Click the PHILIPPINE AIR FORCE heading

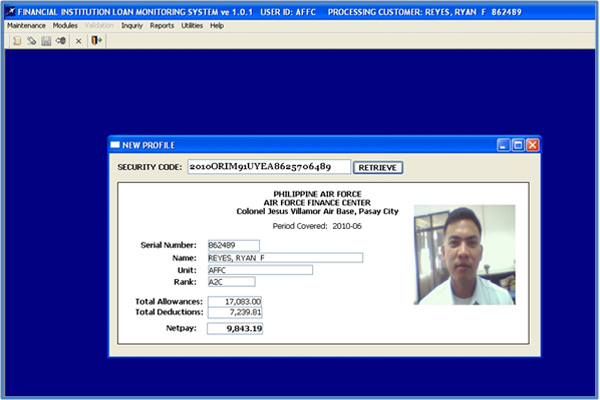point(317,194)
